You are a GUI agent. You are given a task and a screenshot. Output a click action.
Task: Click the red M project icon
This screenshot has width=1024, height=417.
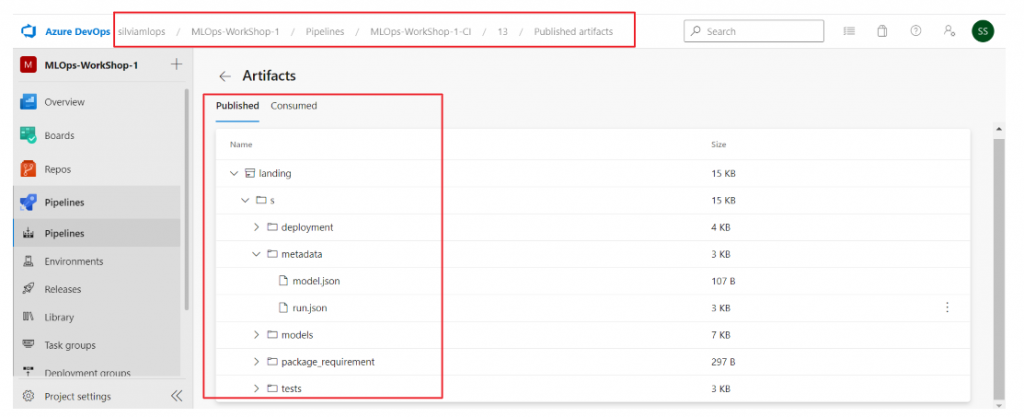click(28, 65)
